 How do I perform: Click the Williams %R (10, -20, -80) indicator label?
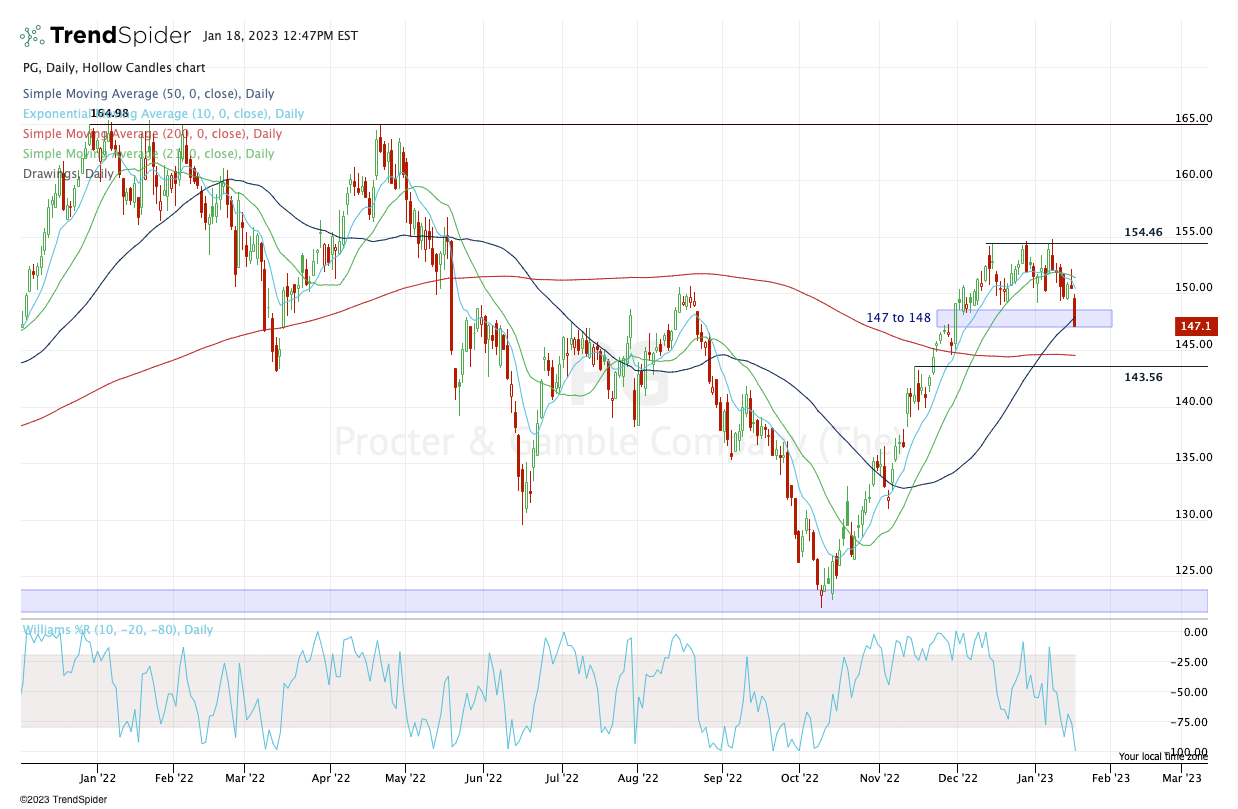118,630
